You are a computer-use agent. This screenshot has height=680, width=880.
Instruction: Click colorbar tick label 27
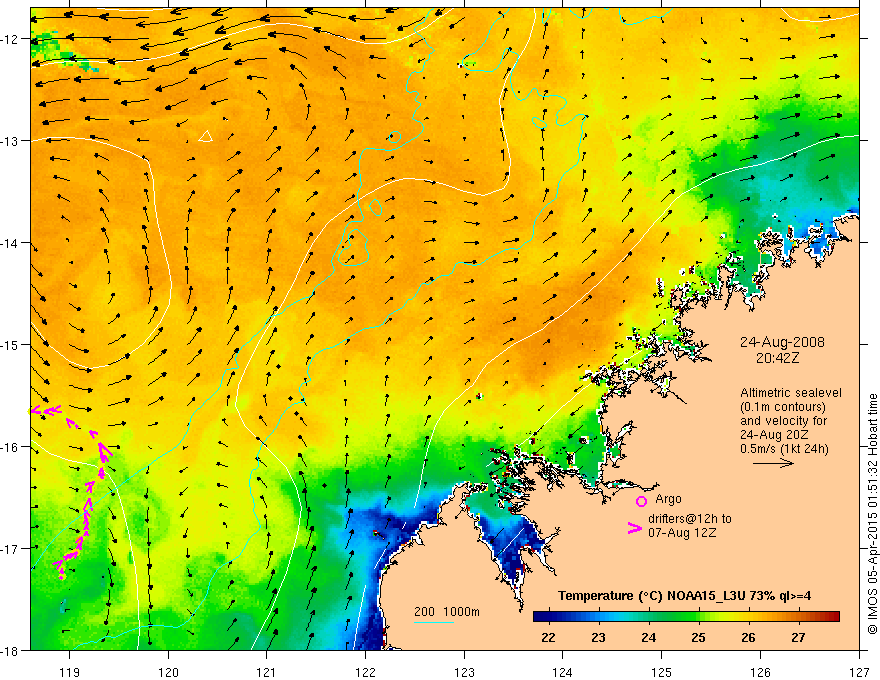pyautogui.click(x=798, y=638)
